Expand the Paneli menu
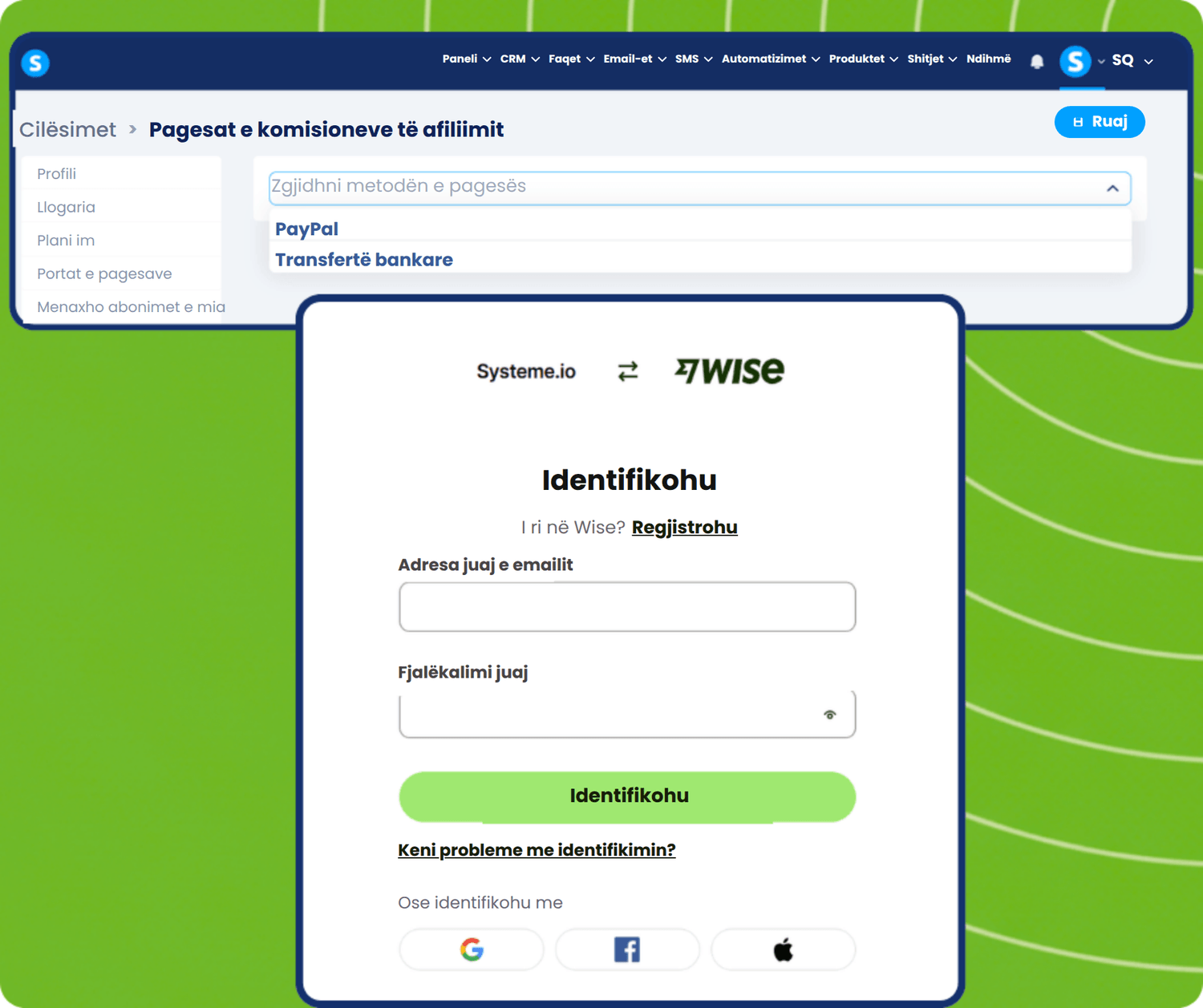 (467, 59)
